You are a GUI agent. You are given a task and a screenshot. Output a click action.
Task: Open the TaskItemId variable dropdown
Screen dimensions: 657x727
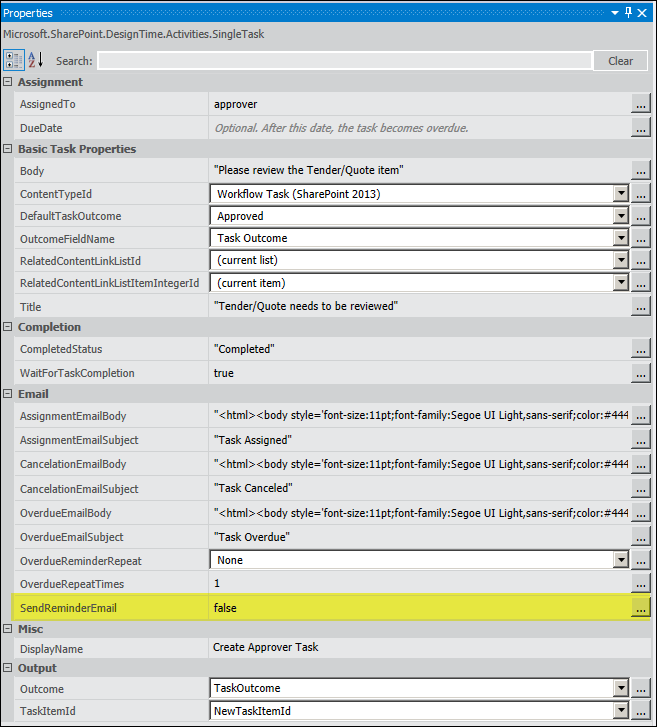pos(620,711)
